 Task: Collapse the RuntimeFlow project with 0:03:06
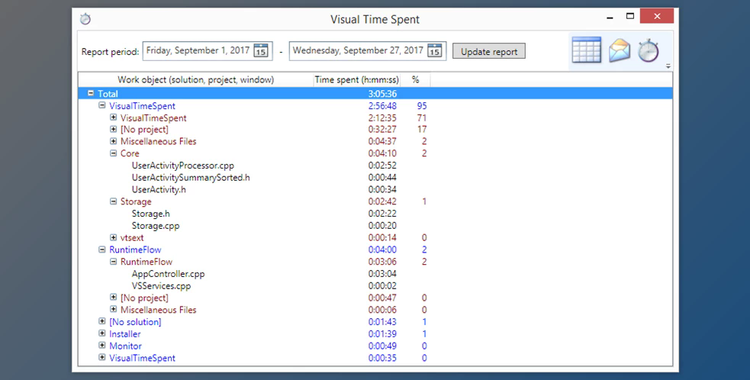pyautogui.click(x=113, y=262)
